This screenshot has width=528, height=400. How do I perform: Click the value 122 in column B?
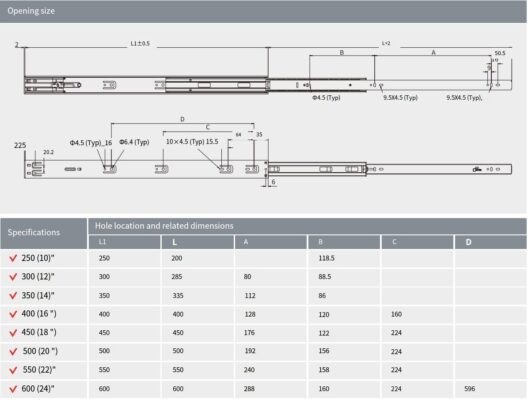[x=324, y=333]
